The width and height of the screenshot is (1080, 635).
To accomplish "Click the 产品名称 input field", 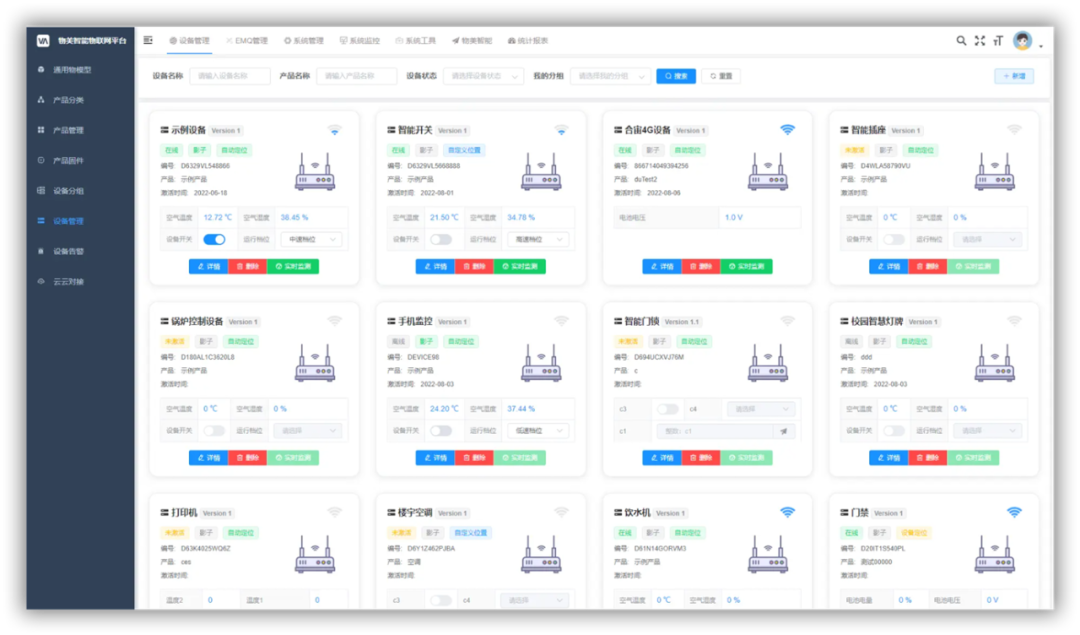I will point(357,76).
